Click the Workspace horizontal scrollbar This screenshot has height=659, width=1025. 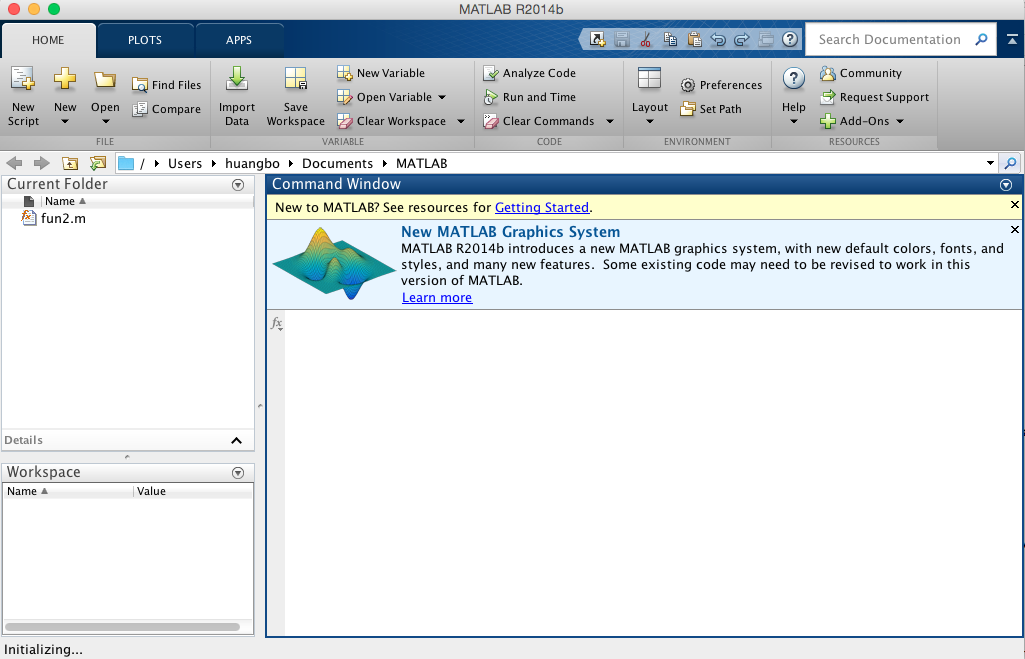(x=123, y=627)
